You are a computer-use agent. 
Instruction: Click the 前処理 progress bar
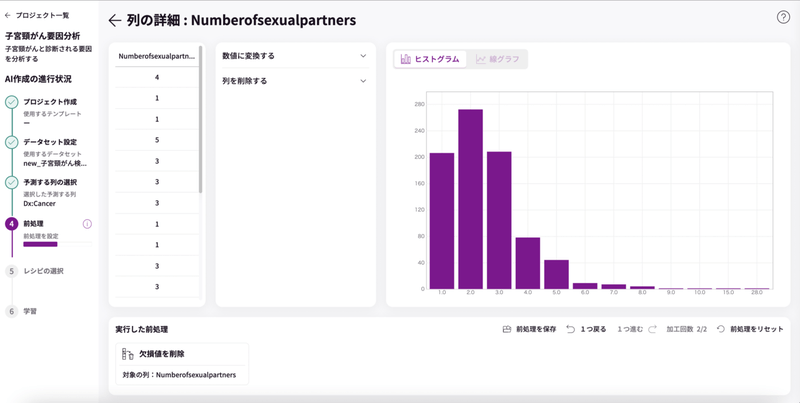(x=58, y=244)
